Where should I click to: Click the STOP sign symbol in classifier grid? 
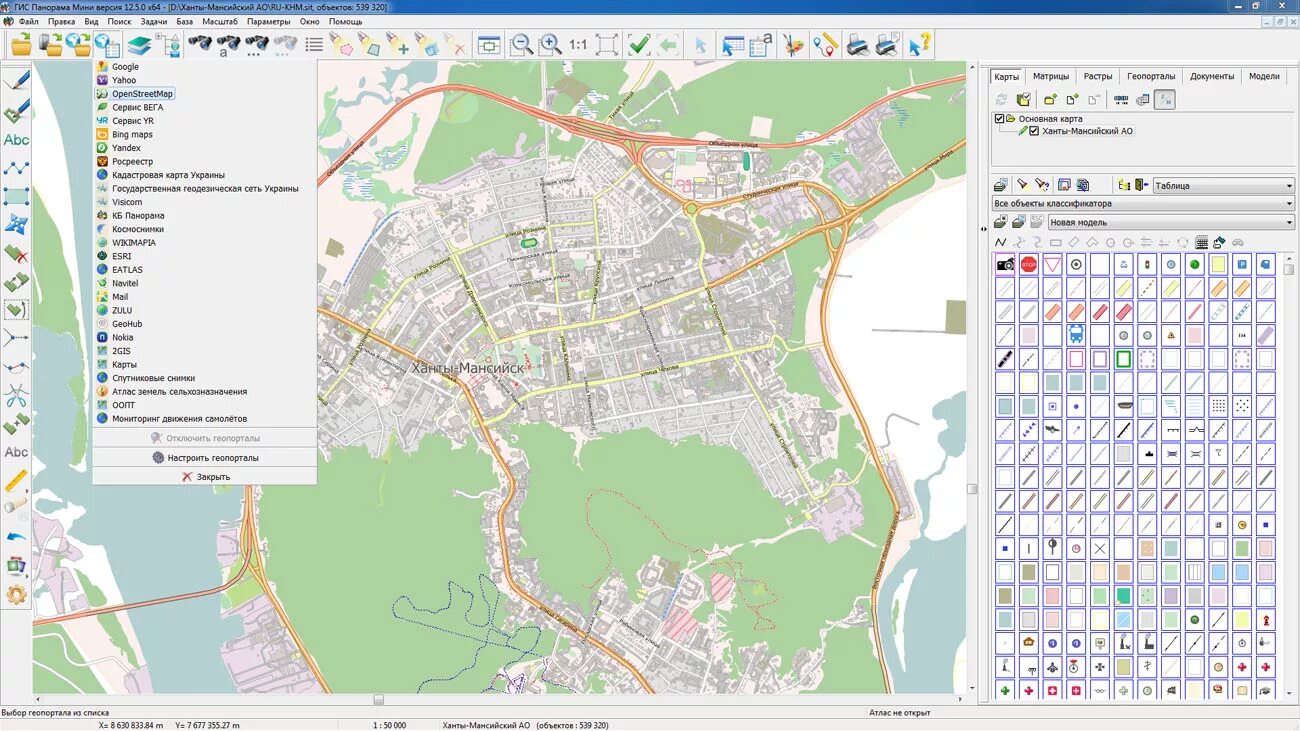coord(1029,265)
